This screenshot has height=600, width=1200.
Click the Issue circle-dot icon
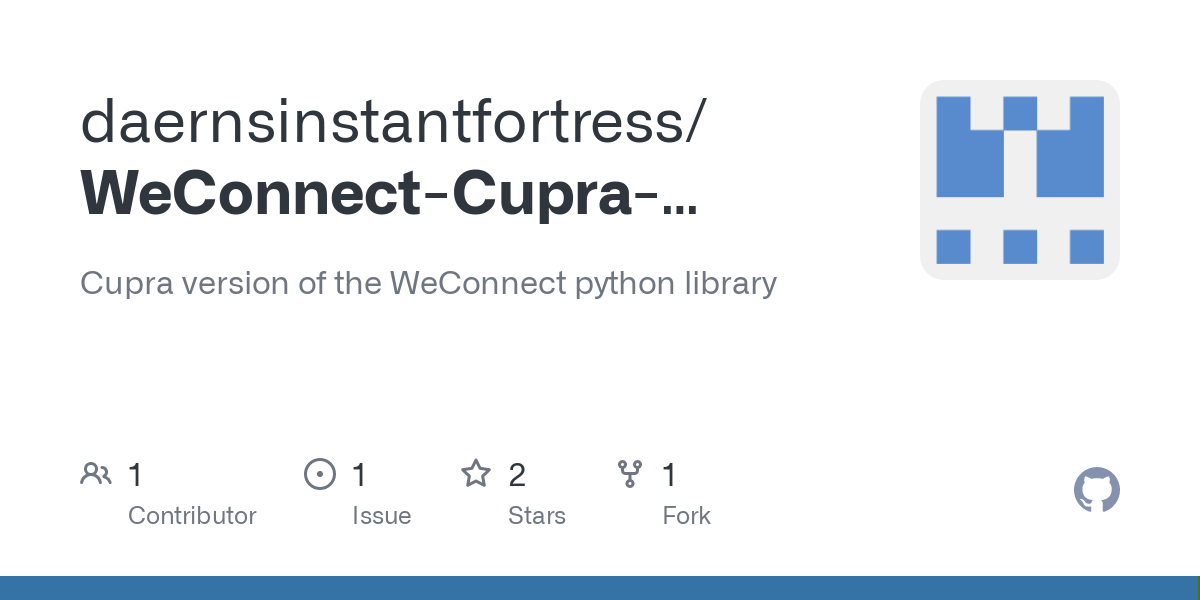tap(320, 474)
